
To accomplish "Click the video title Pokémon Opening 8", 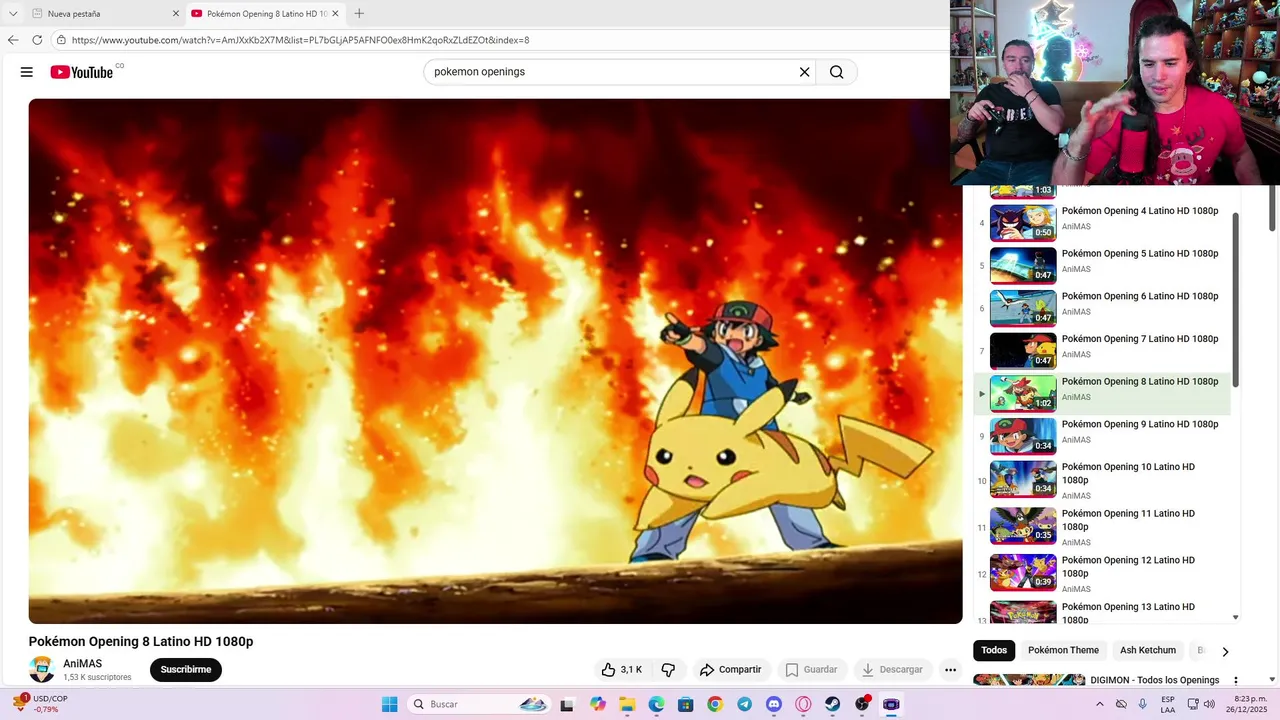I will point(141,642).
